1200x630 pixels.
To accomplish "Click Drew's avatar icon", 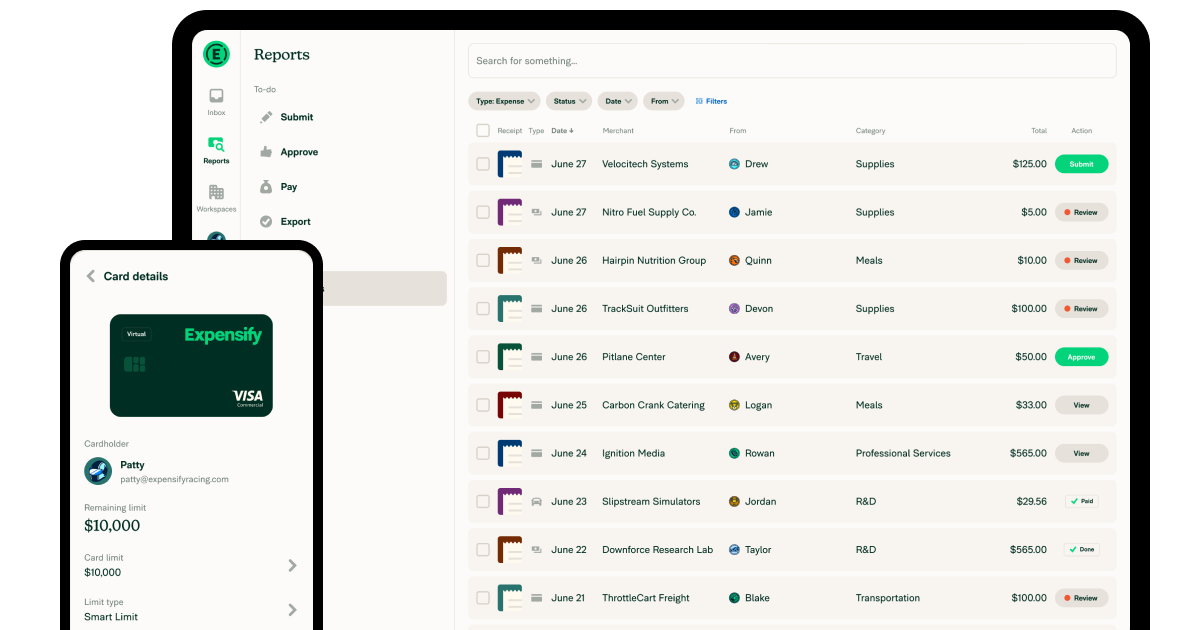I will tap(735, 164).
